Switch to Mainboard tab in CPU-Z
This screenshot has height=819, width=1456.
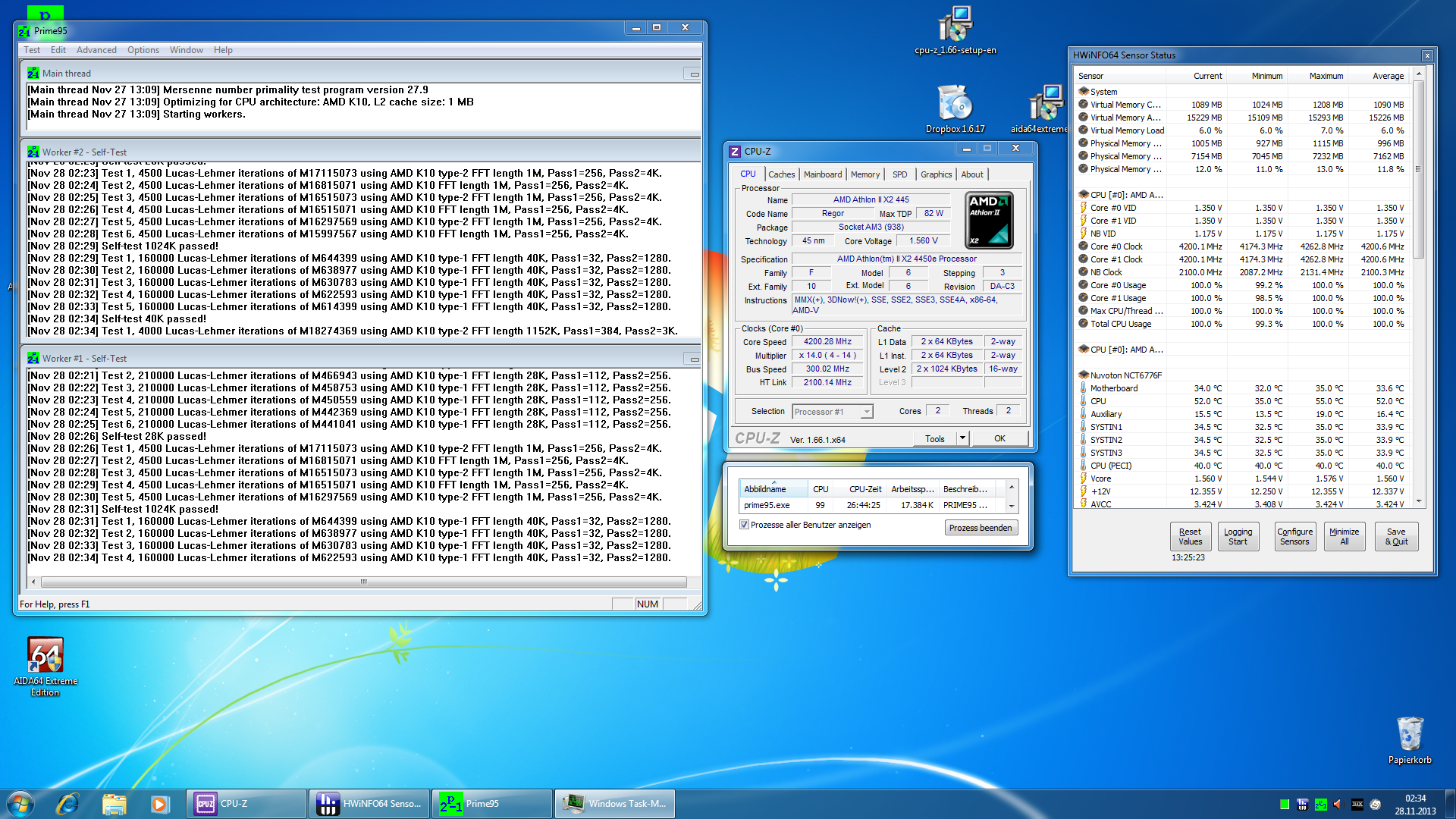pyautogui.click(x=823, y=174)
